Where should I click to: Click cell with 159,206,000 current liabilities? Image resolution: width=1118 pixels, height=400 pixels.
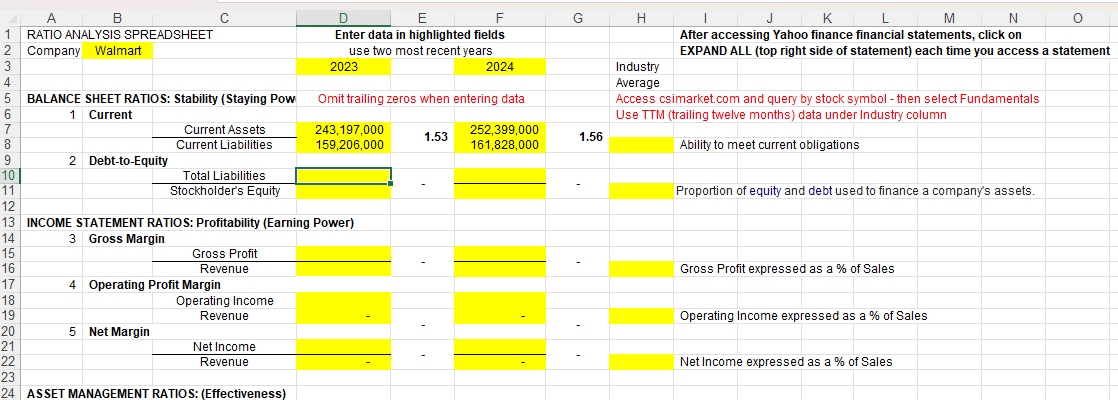344,145
